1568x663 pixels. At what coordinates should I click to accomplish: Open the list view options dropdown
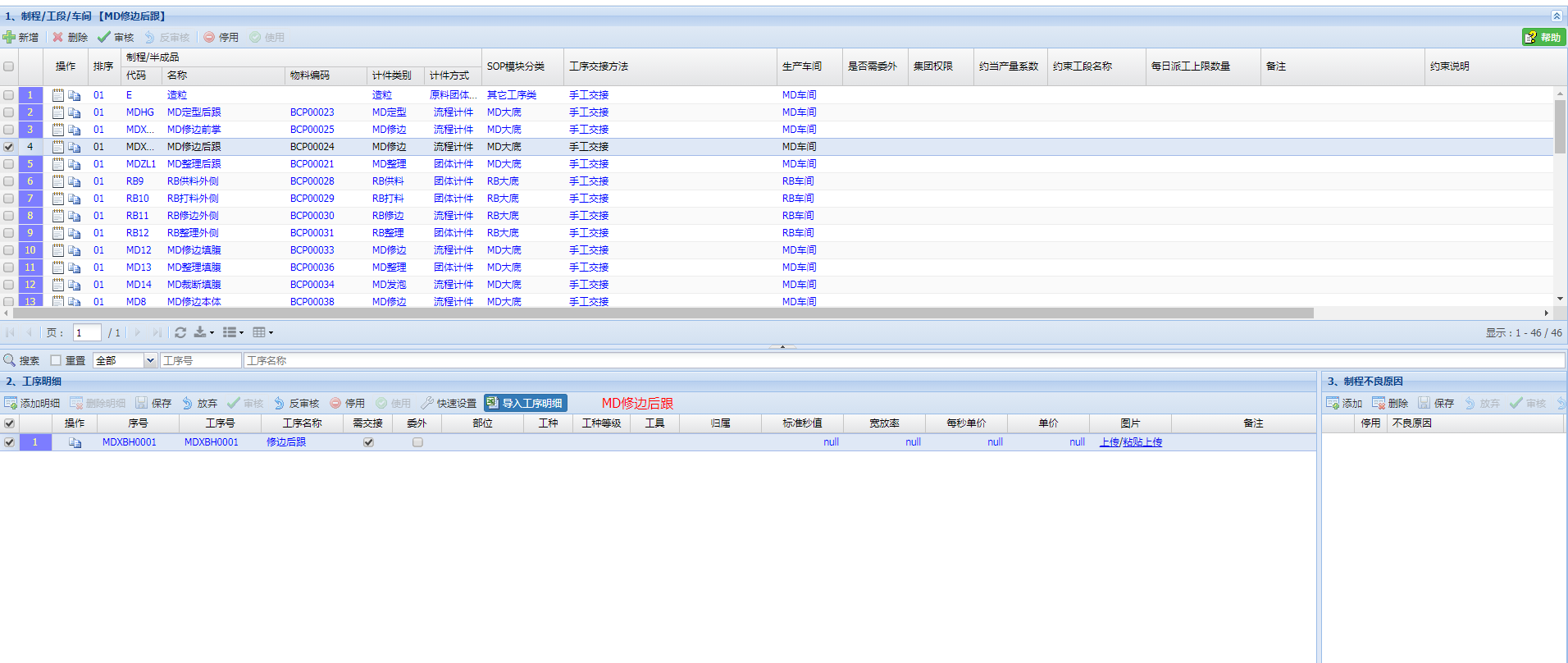pyautogui.click(x=233, y=332)
